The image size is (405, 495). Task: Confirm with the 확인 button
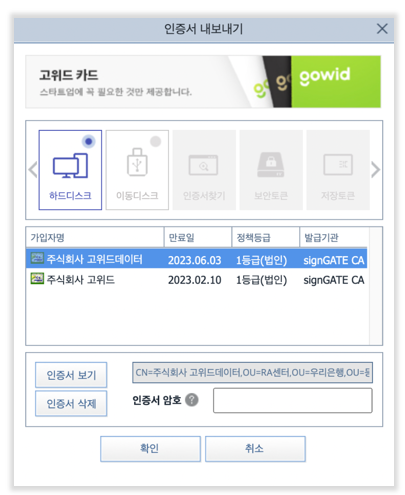150,448
